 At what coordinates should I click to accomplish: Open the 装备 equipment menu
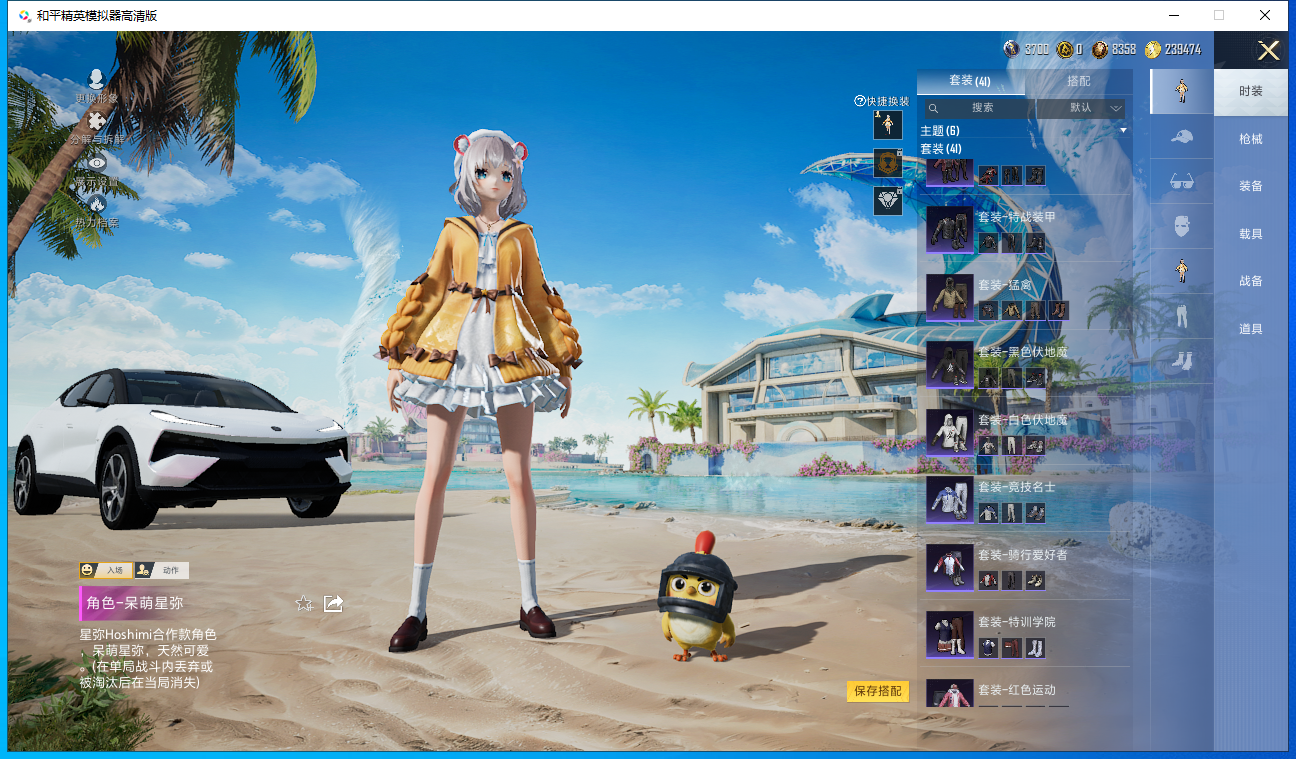pyautogui.click(x=1251, y=186)
